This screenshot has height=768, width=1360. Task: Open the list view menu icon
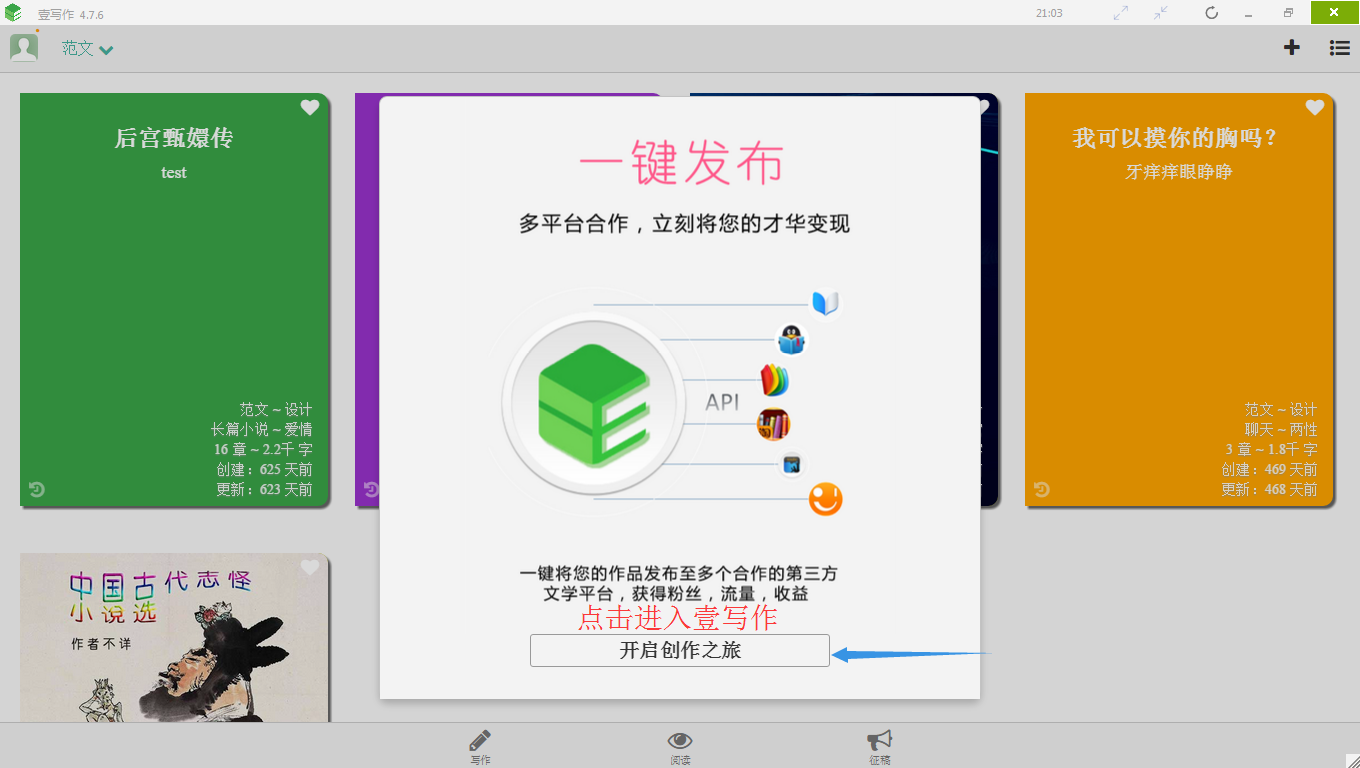1340,47
